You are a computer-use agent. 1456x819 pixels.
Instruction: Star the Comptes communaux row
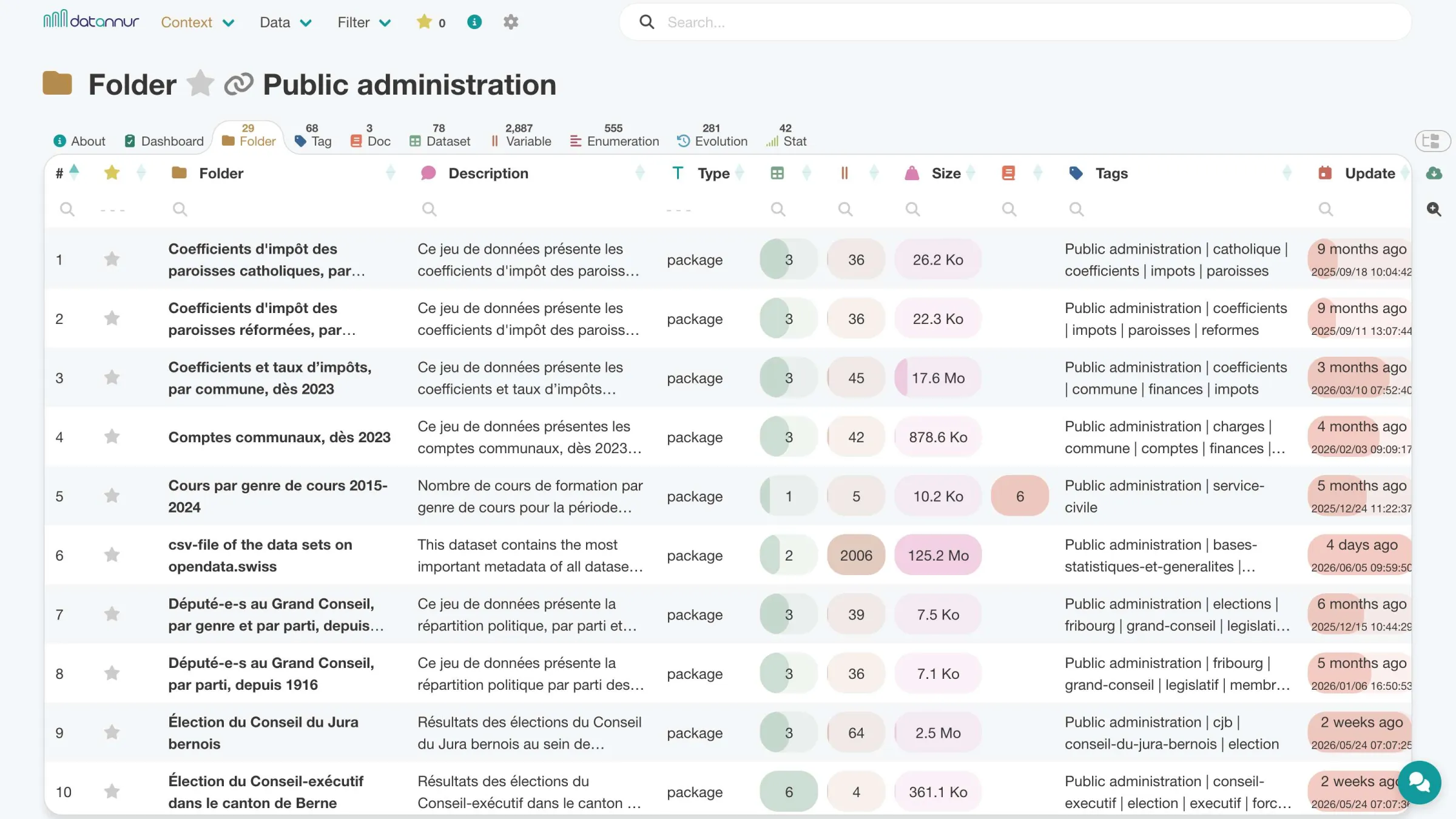(x=112, y=437)
